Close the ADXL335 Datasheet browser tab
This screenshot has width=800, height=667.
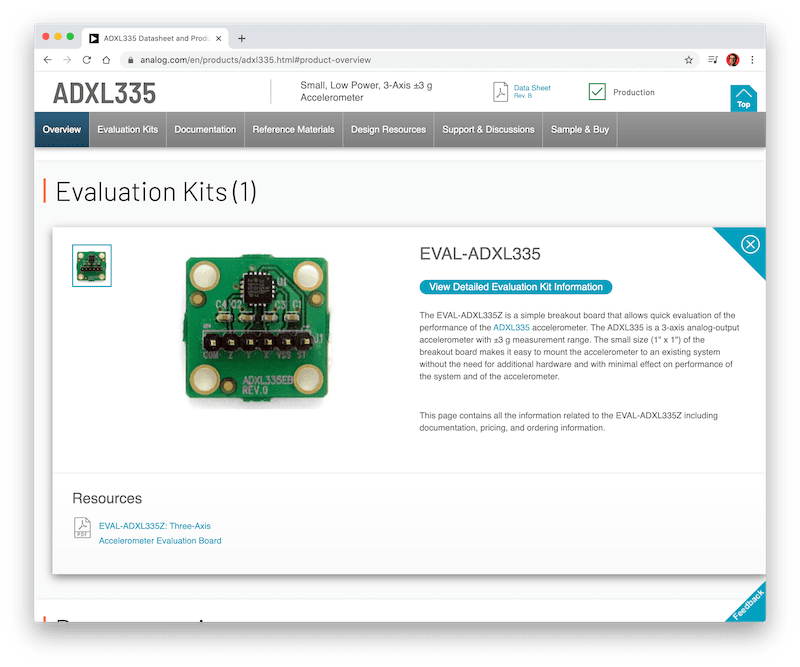click(218, 38)
